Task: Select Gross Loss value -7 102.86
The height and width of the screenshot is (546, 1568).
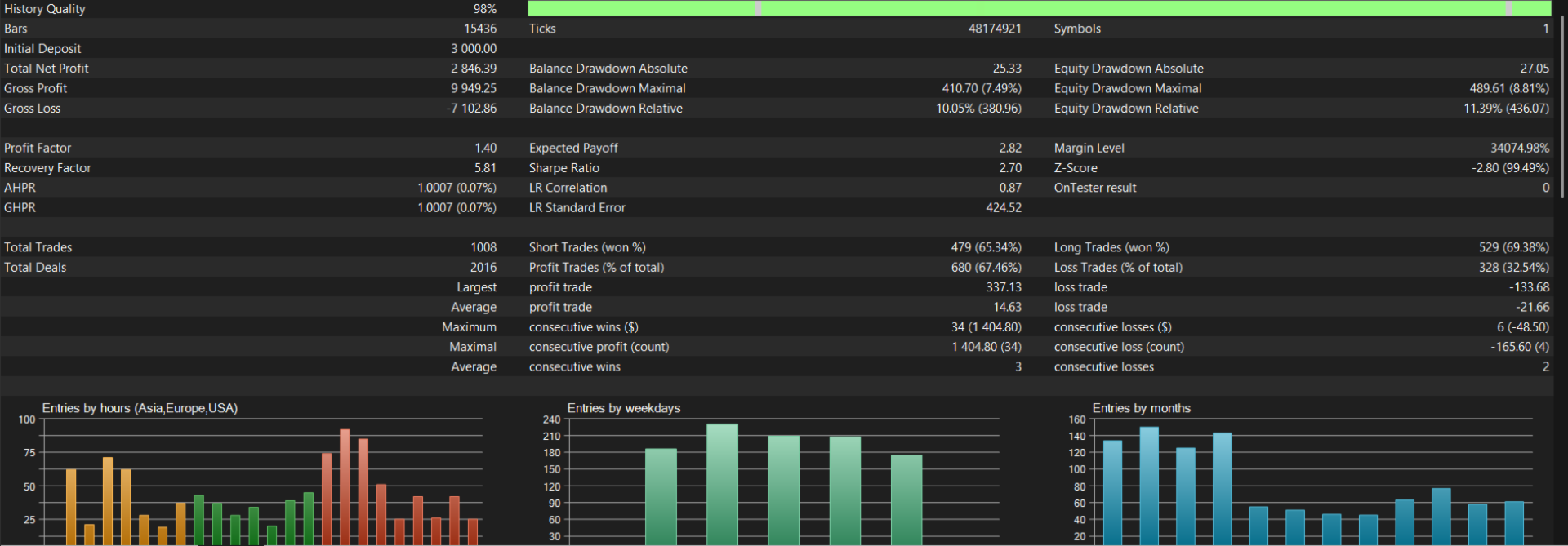Action: [x=471, y=109]
